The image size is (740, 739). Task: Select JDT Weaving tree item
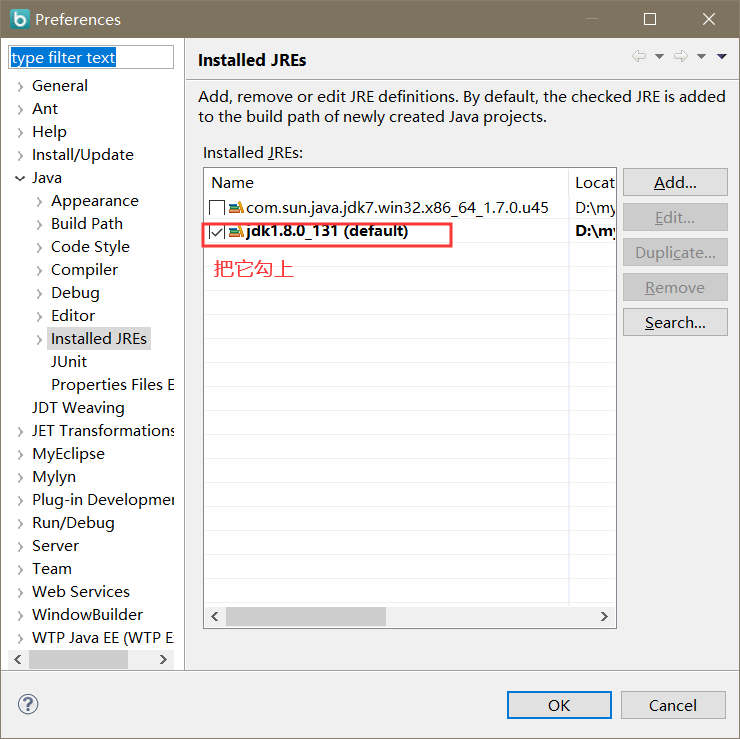(78, 407)
